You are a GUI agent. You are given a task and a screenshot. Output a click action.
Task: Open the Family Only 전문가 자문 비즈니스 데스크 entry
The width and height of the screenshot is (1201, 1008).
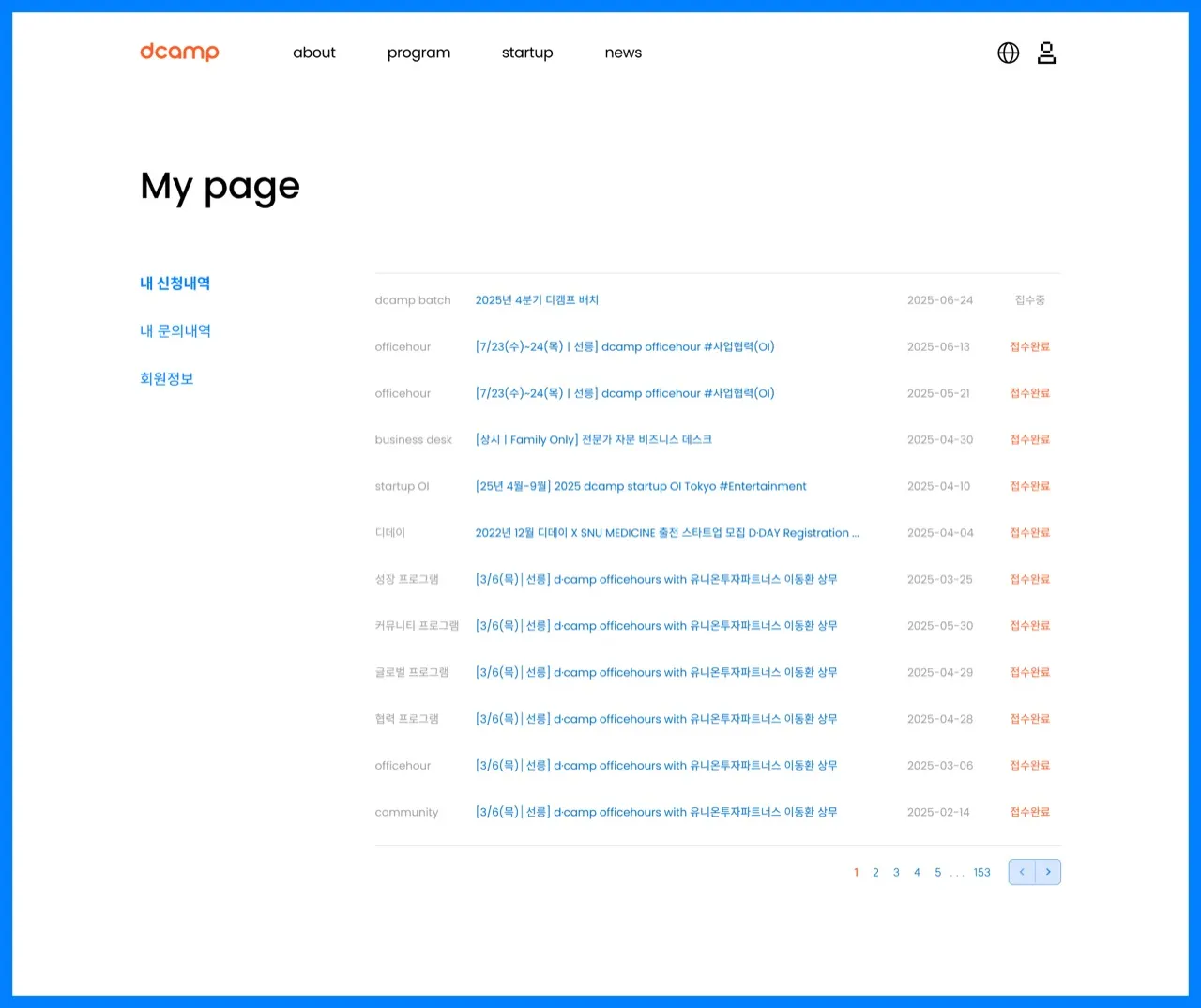click(x=593, y=439)
